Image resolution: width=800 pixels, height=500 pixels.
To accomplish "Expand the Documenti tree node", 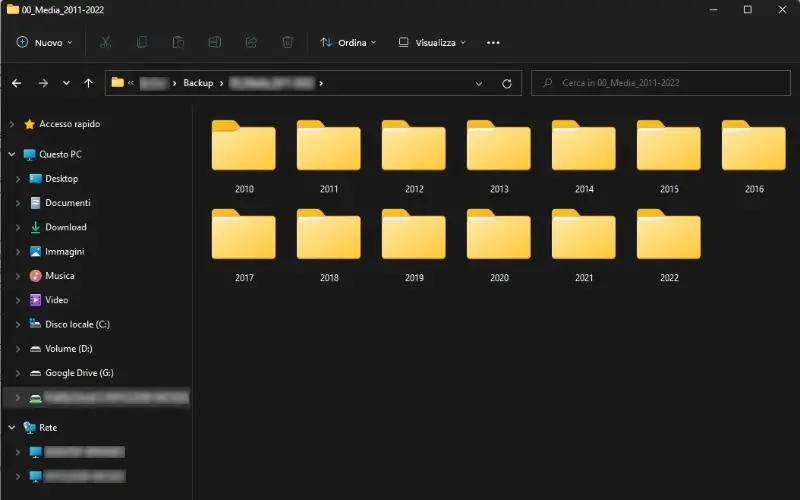I will pyautogui.click(x=18, y=203).
